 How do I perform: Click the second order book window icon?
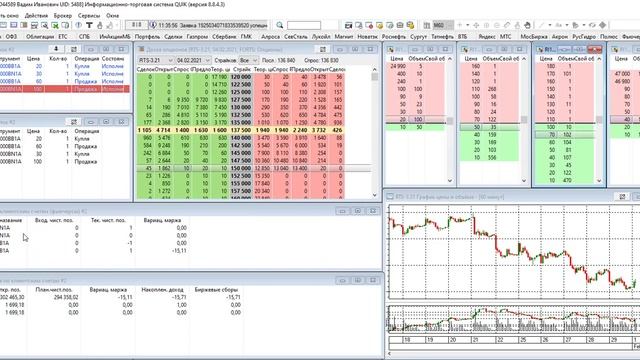(465, 49)
